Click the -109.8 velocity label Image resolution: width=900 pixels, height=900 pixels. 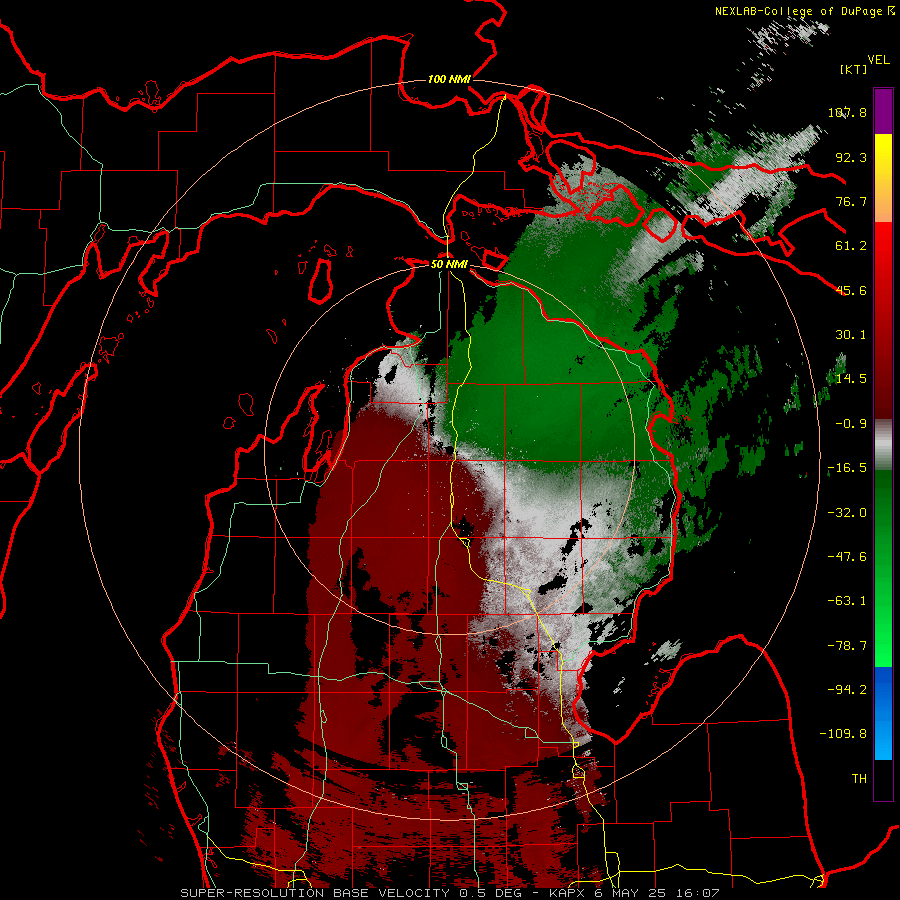pos(843,734)
